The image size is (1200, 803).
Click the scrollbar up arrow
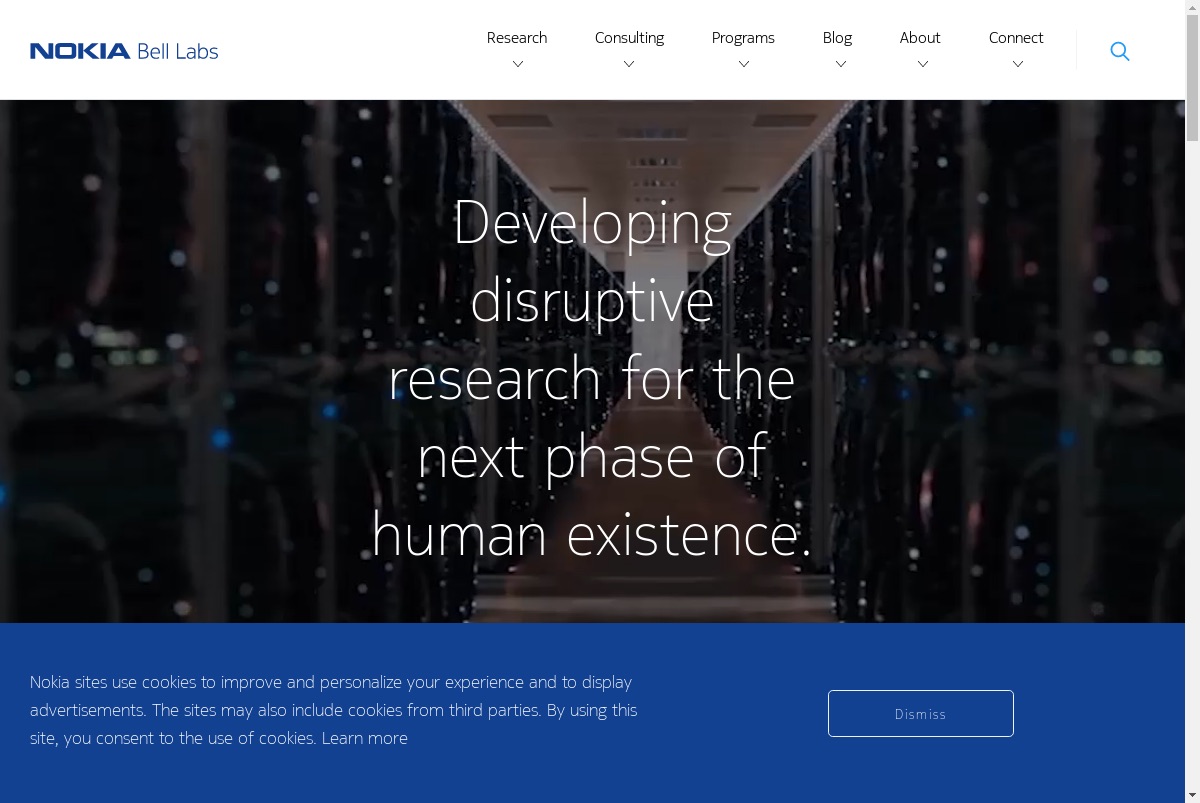click(x=1192, y=8)
